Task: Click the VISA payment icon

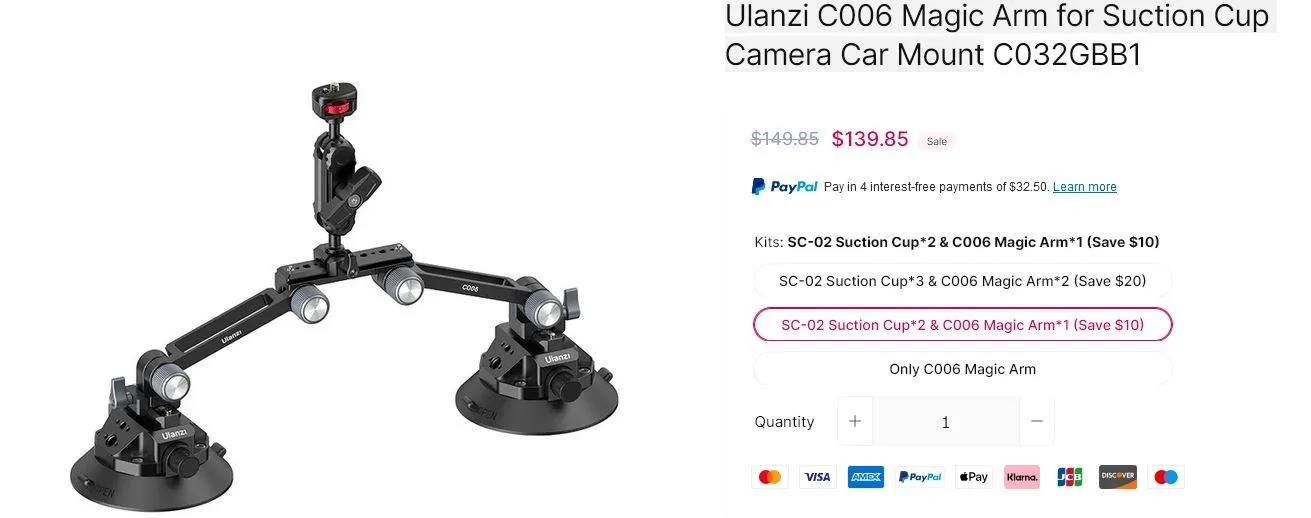Action: (x=818, y=477)
